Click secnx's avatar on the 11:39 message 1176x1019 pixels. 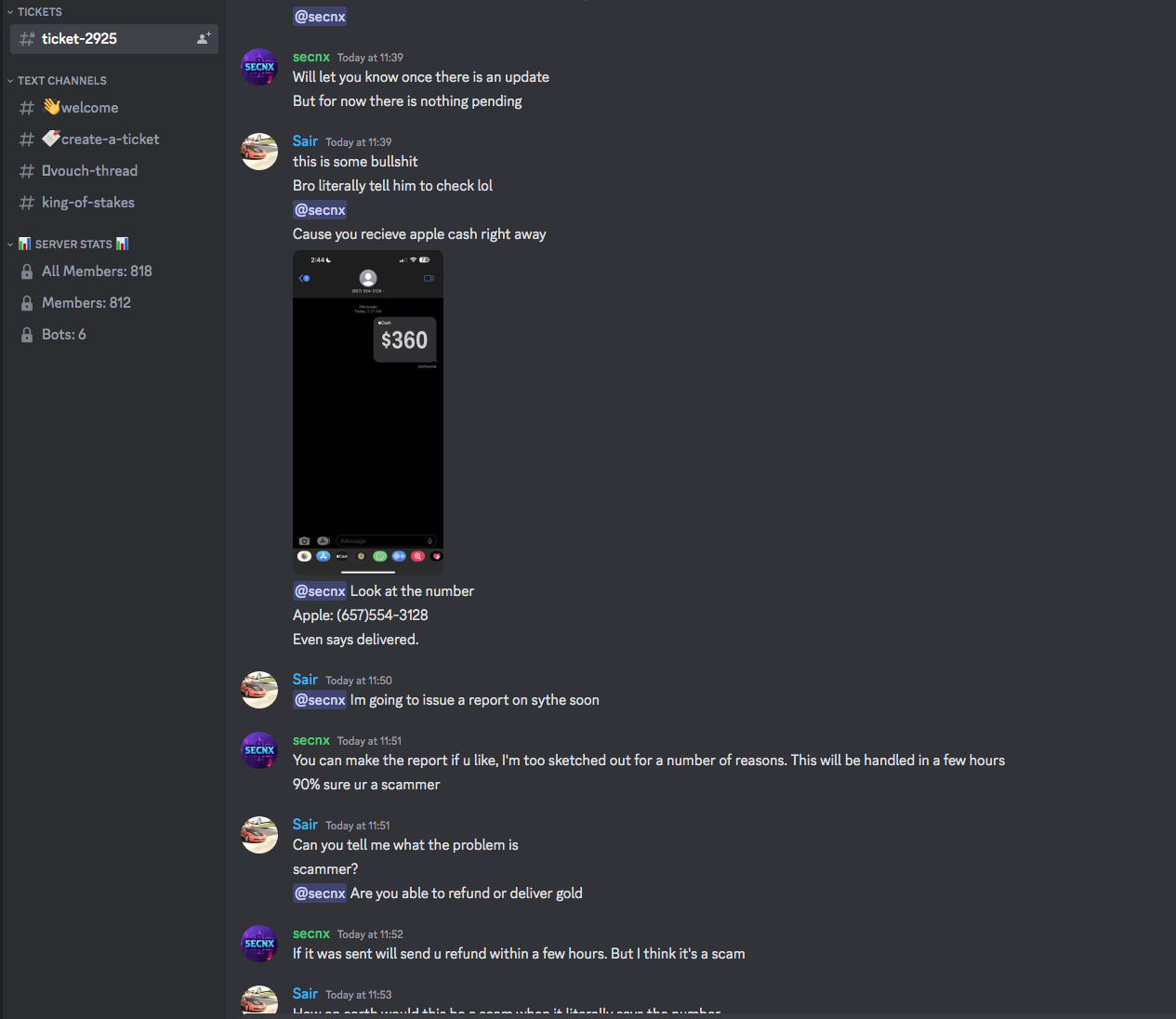click(259, 67)
